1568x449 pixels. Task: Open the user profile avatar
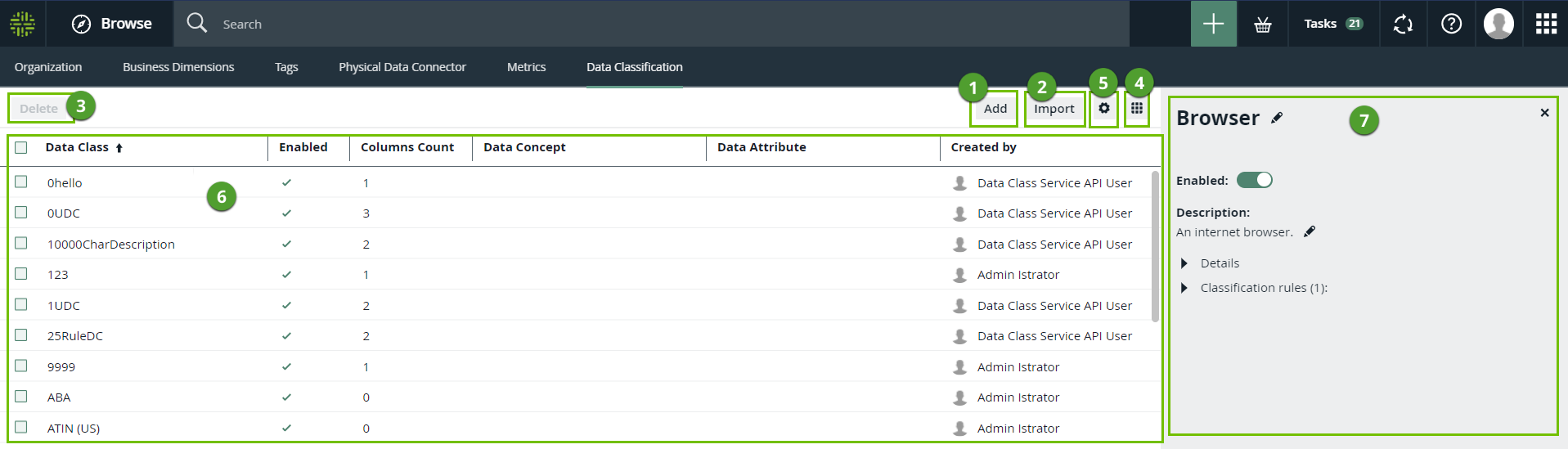click(1498, 25)
